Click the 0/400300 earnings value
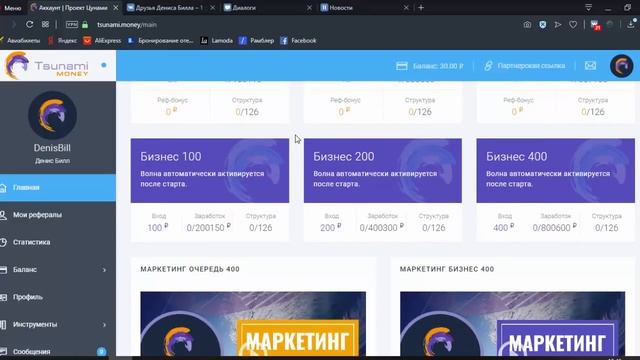Screen dimensions: 640x360 [382, 227]
